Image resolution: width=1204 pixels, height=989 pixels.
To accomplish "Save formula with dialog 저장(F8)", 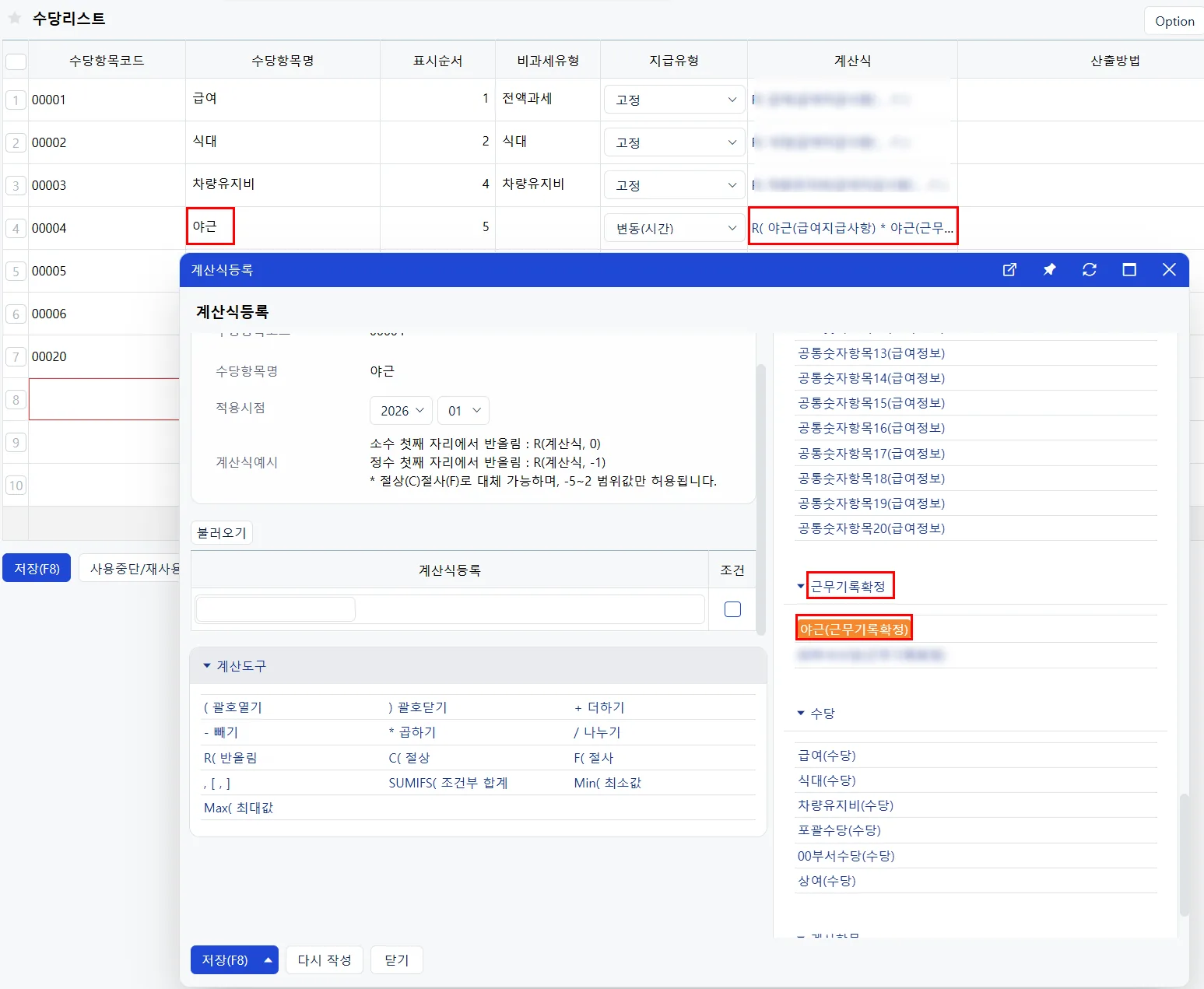I will (x=225, y=960).
